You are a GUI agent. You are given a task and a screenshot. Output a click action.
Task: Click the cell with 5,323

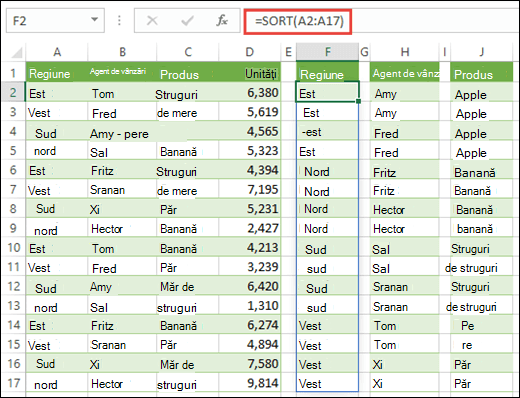click(x=250, y=150)
